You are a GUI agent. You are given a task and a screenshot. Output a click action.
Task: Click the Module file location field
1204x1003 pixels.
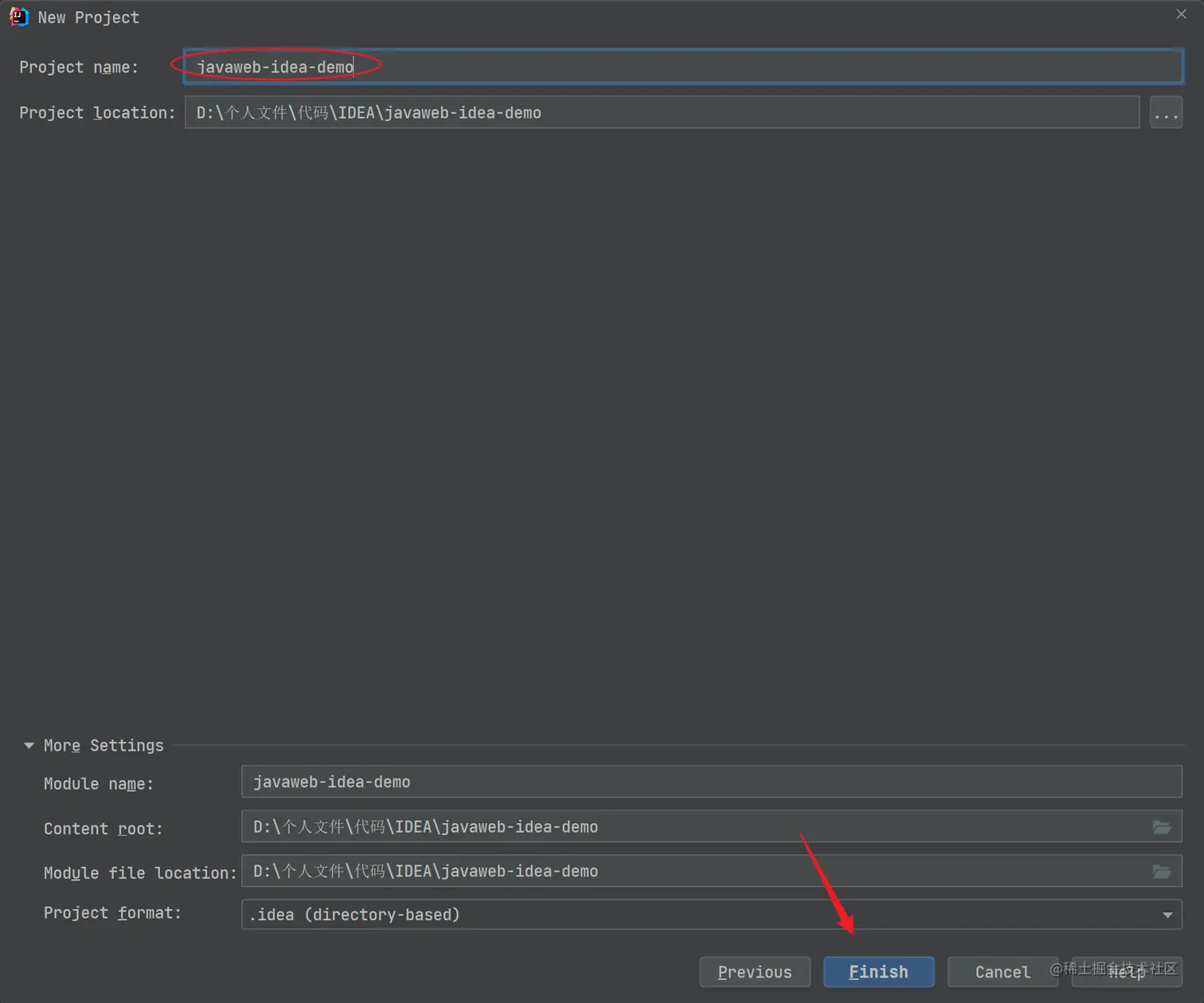pos(712,871)
